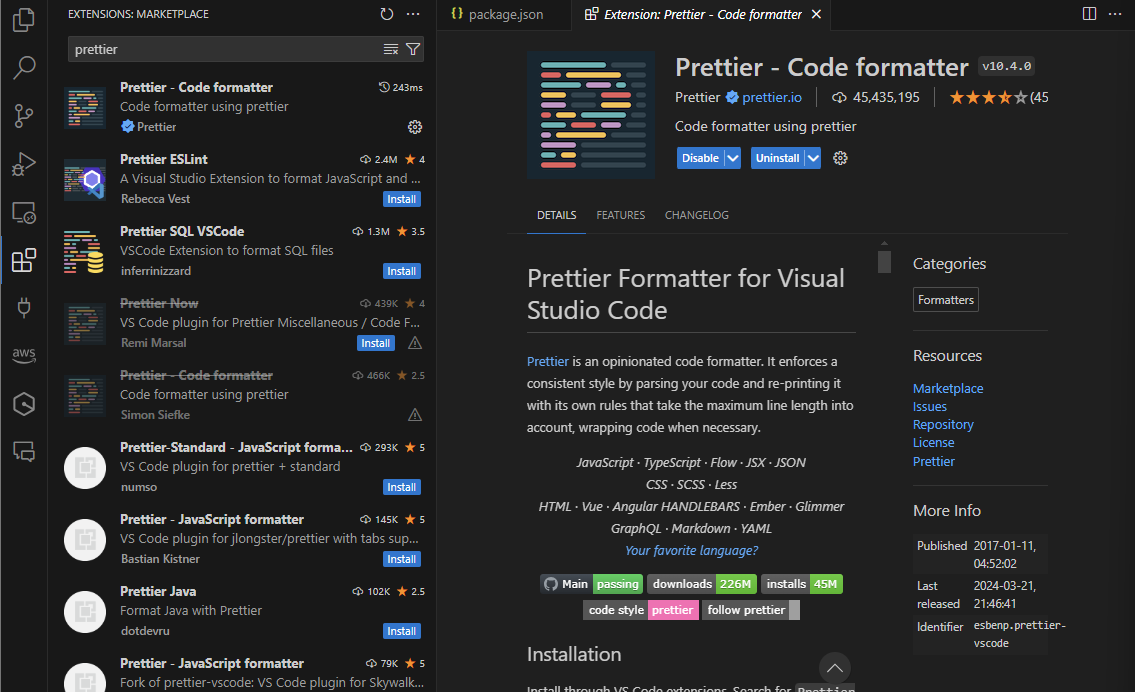Screen dimensions: 1135x692
Task: Install Prettier SQL VSCode extension
Action: (x=402, y=271)
